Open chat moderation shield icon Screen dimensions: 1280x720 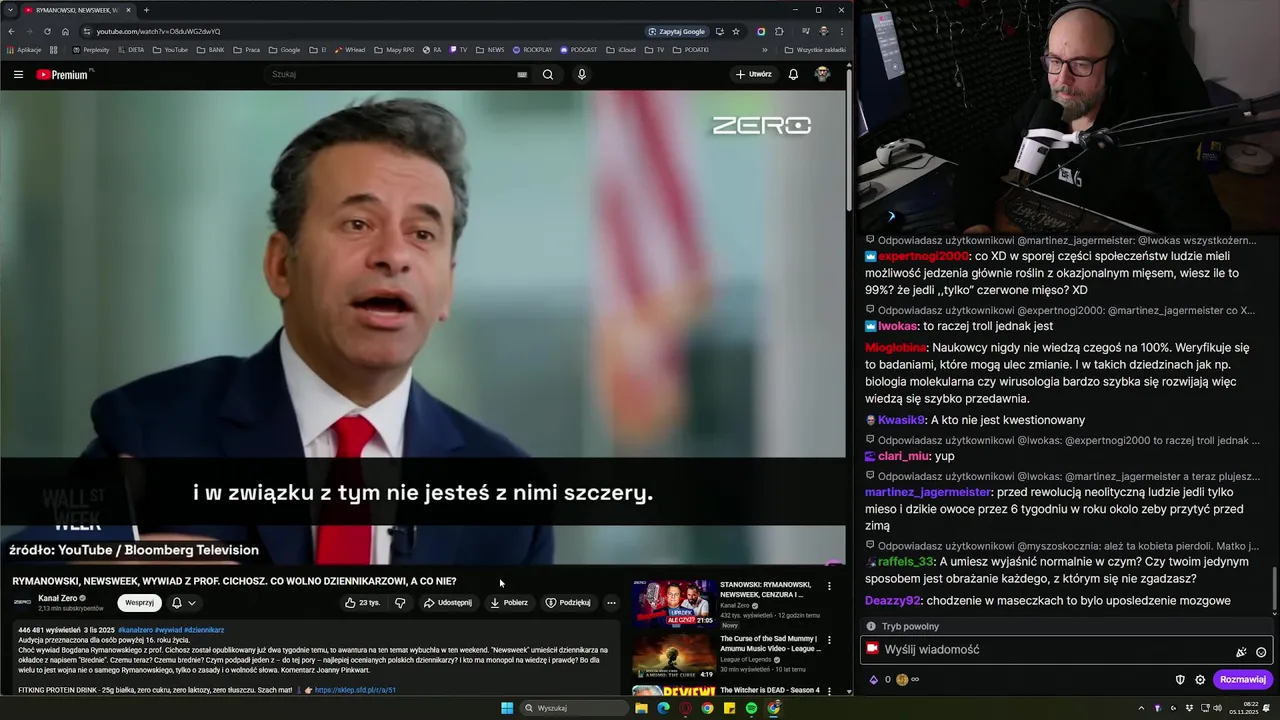[1180, 679]
